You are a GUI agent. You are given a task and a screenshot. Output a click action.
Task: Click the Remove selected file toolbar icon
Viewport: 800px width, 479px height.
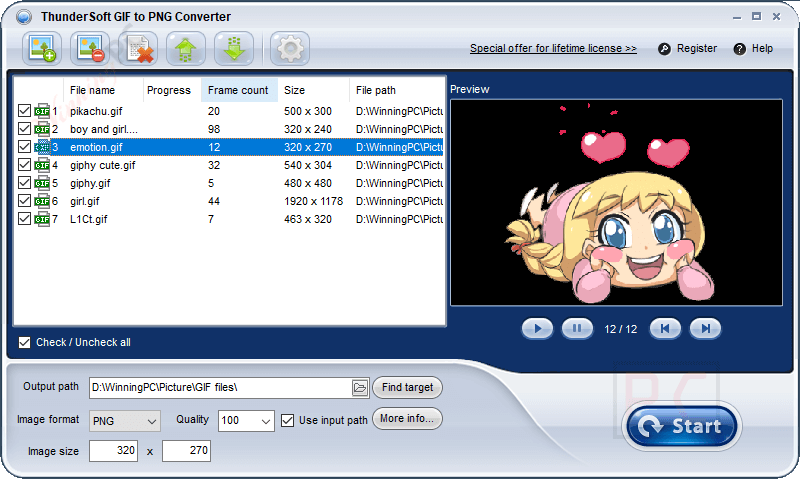(90, 49)
